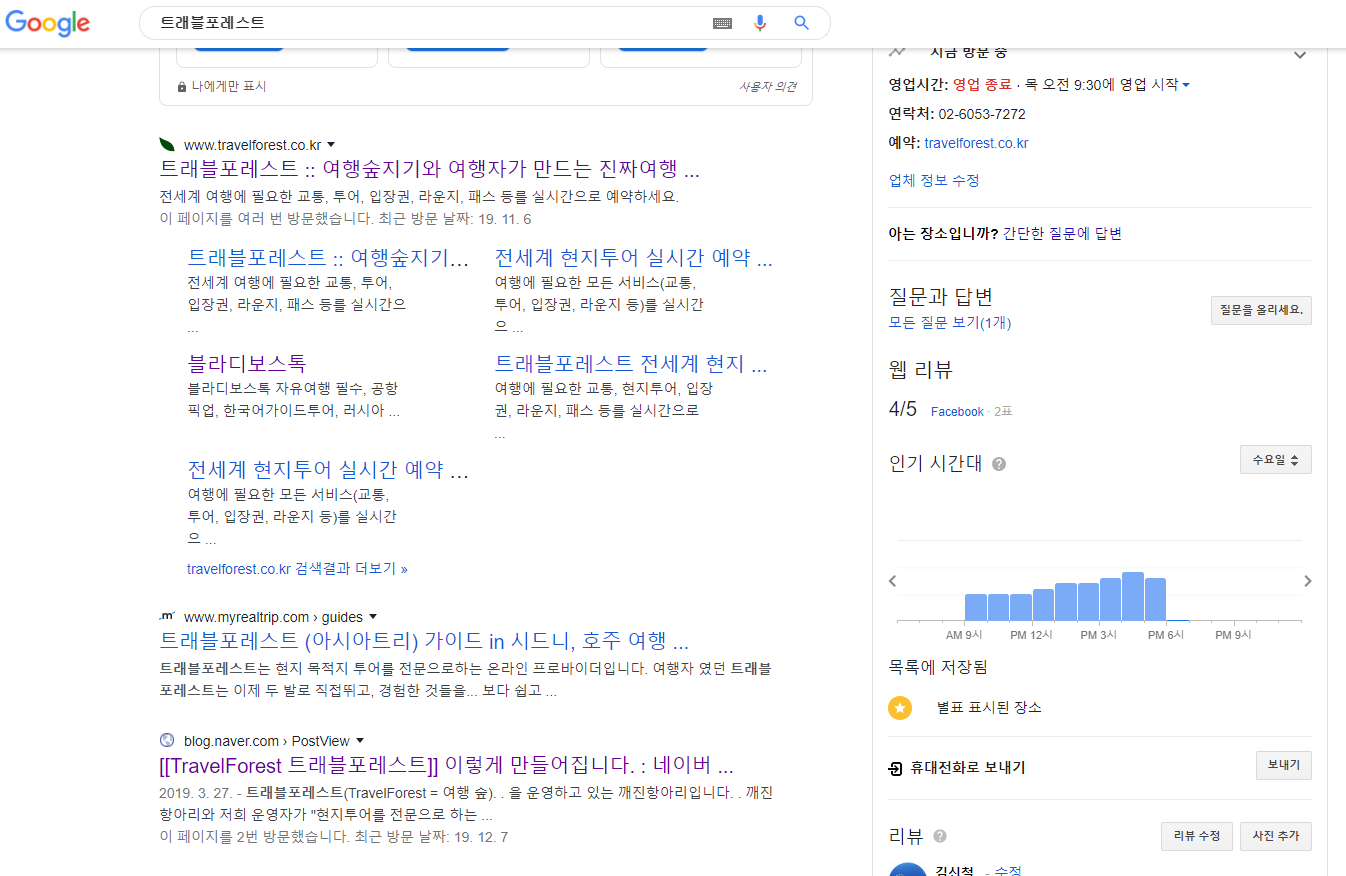Click the 리뷰 수정 button
This screenshot has height=876, width=1346.
[x=1196, y=836]
